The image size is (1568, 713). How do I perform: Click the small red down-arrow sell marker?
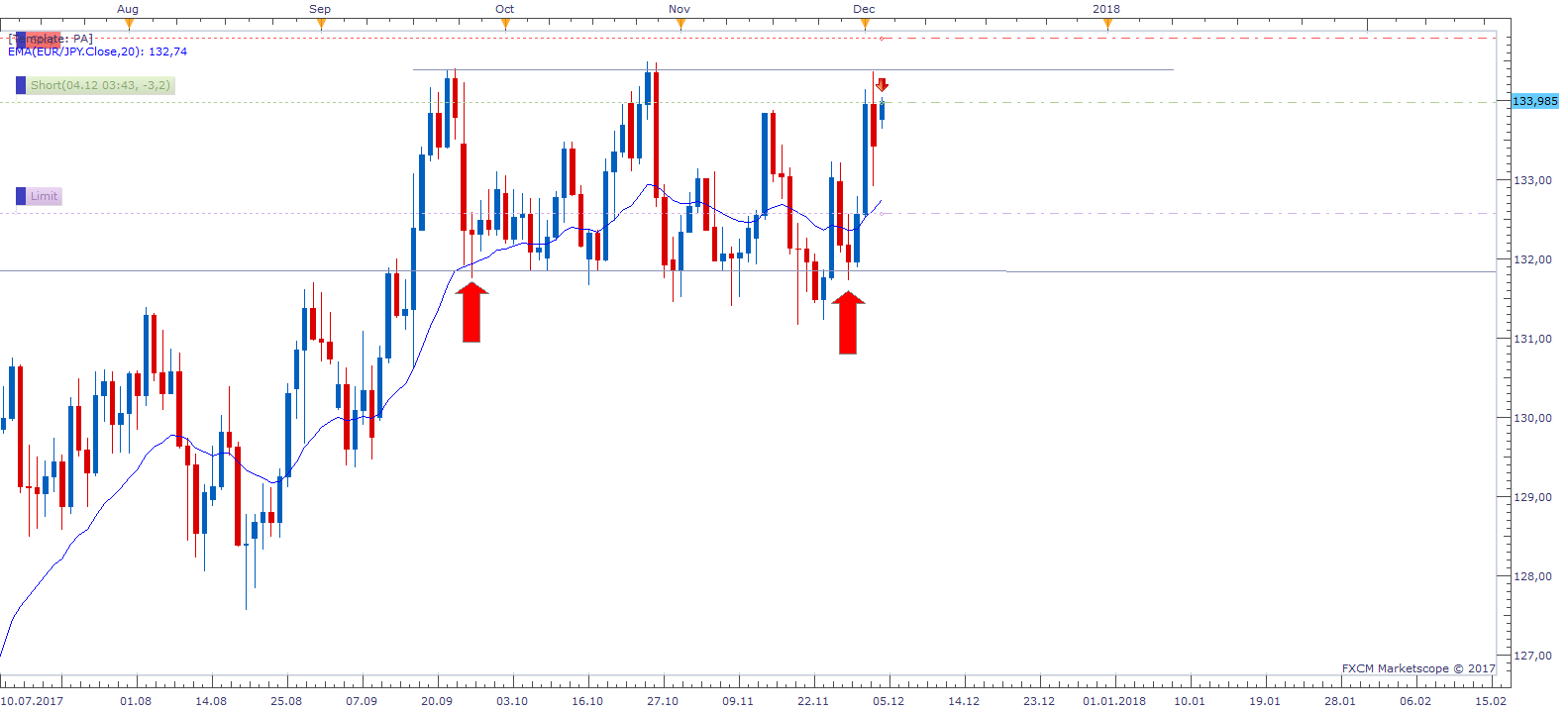pos(882,85)
